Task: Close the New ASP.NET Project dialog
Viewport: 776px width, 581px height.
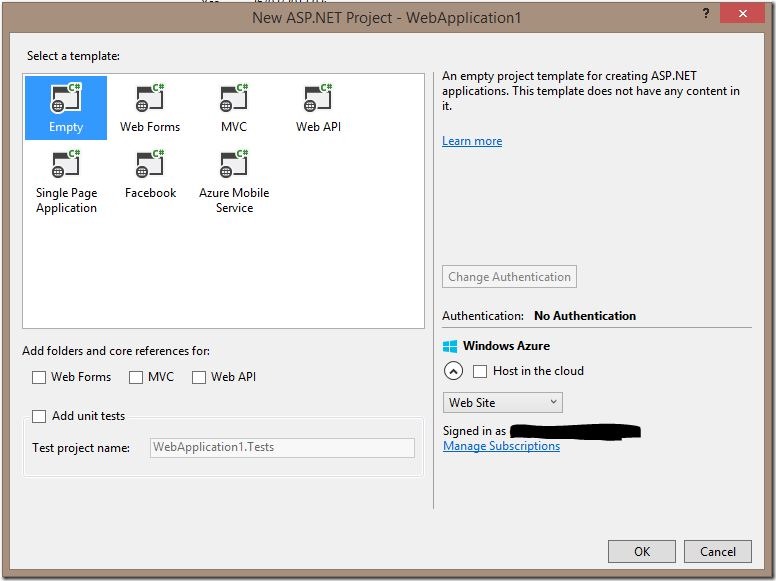Action: pyautogui.click(x=742, y=13)
